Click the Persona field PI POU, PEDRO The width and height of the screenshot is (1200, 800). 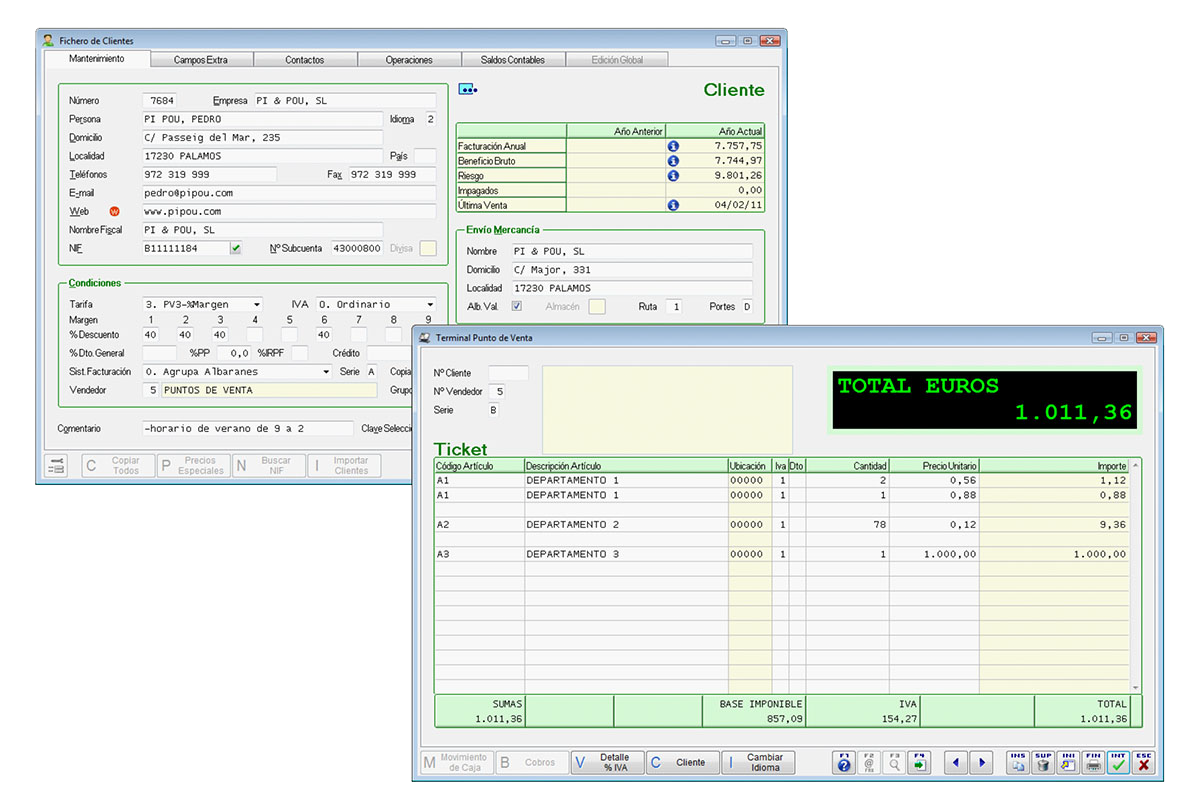click(x=263, y=119)
